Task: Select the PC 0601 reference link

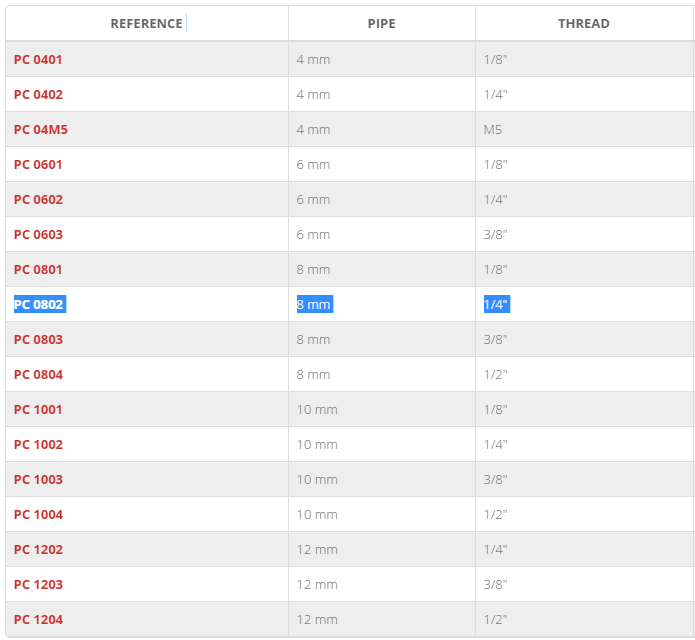Action: pos(38,164)
